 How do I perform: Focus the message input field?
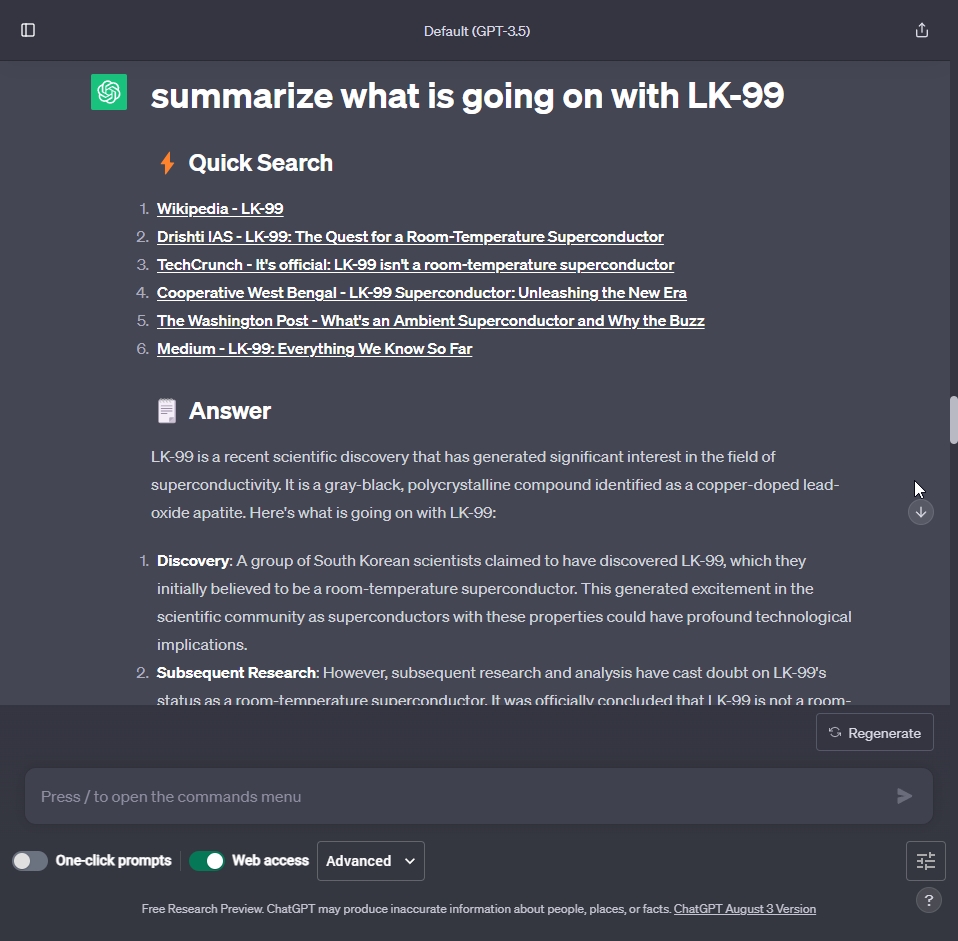tap(460, 796)
